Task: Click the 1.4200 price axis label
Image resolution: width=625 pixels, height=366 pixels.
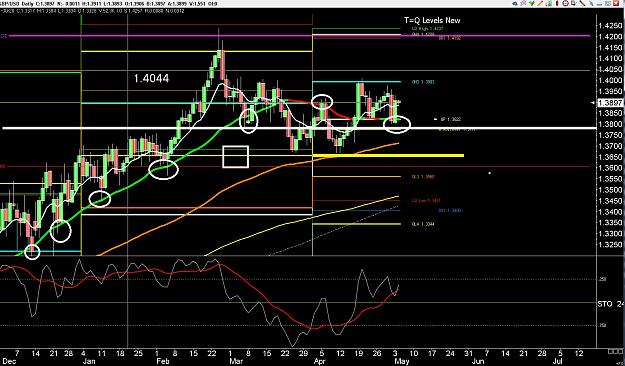Action: click(x=610, y=37)
